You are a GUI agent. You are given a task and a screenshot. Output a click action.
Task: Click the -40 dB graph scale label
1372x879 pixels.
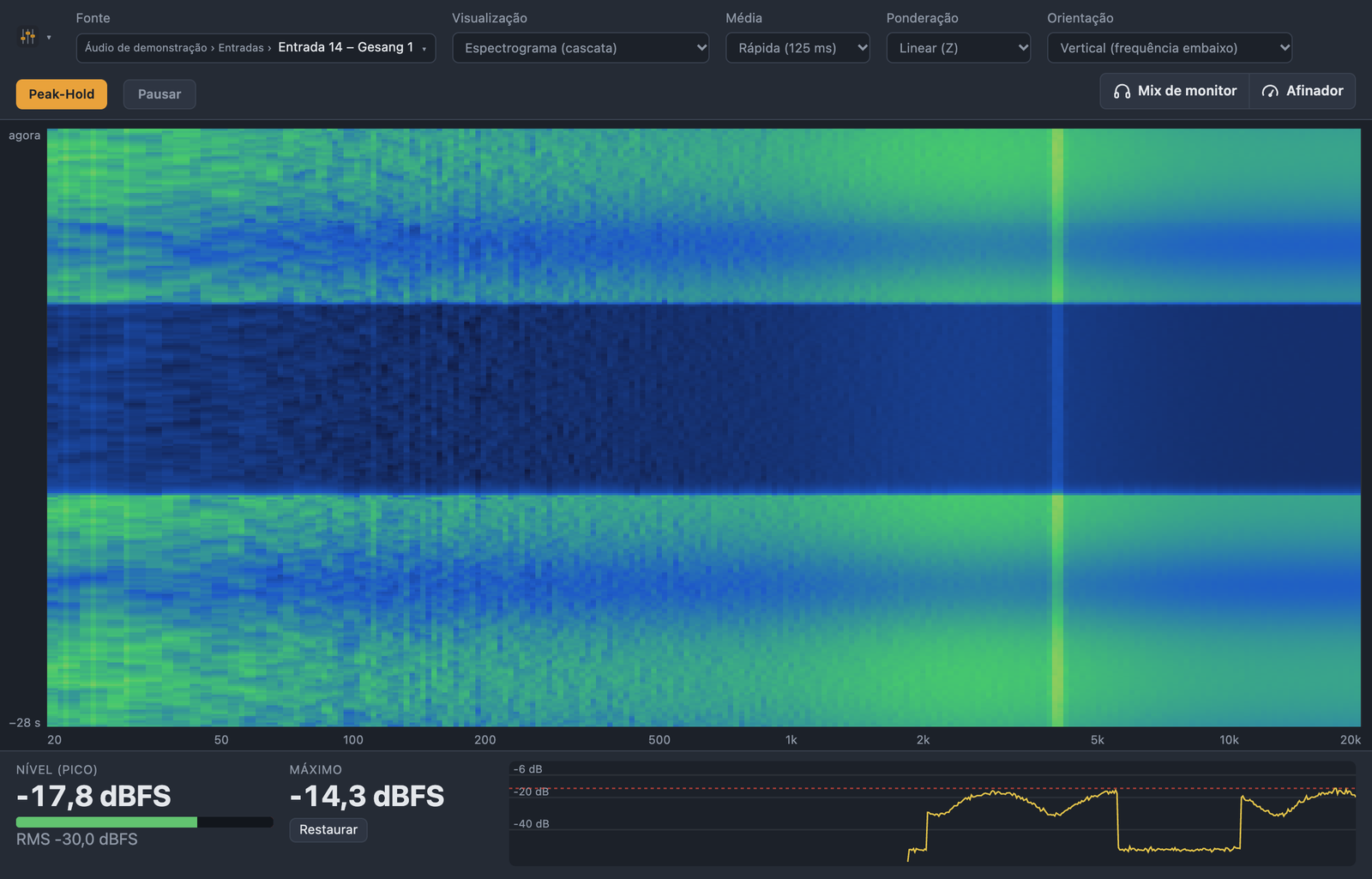click(532, 824)
